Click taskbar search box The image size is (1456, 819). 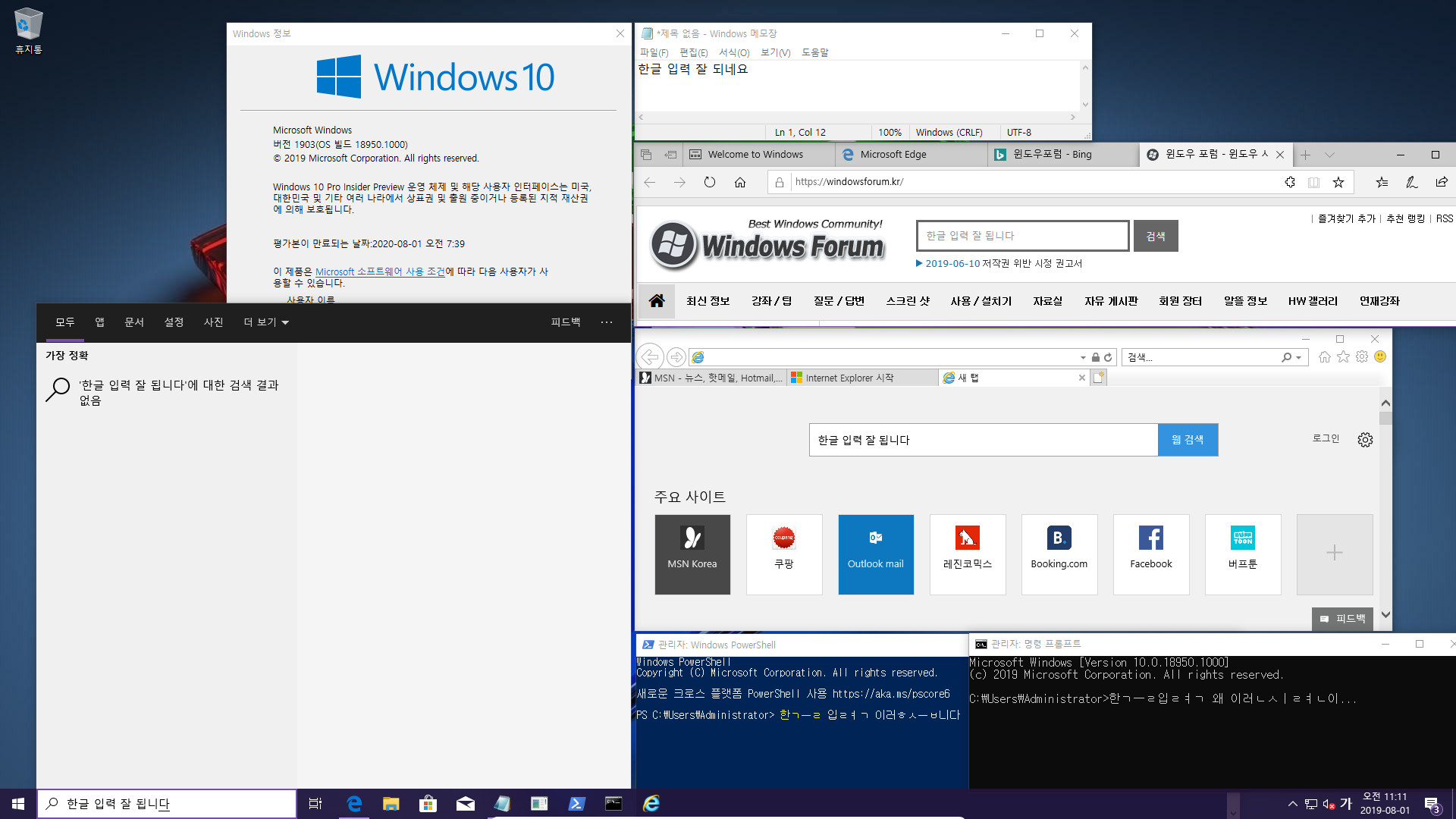click(167, 804)
